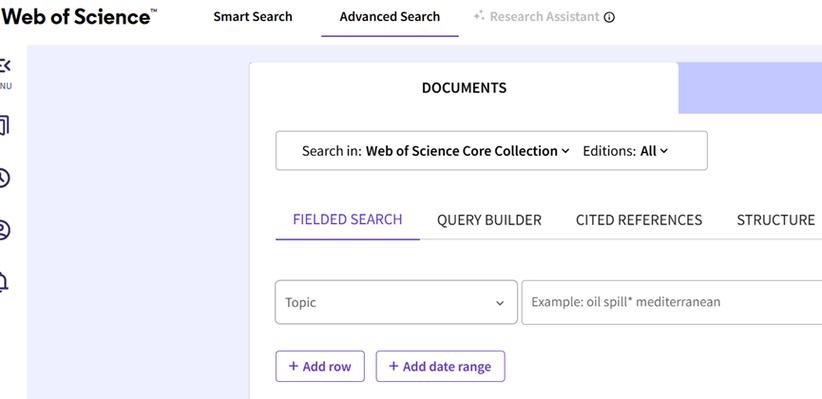
Task: Select the DOCUMENTS tab
Action: [464, 88]
